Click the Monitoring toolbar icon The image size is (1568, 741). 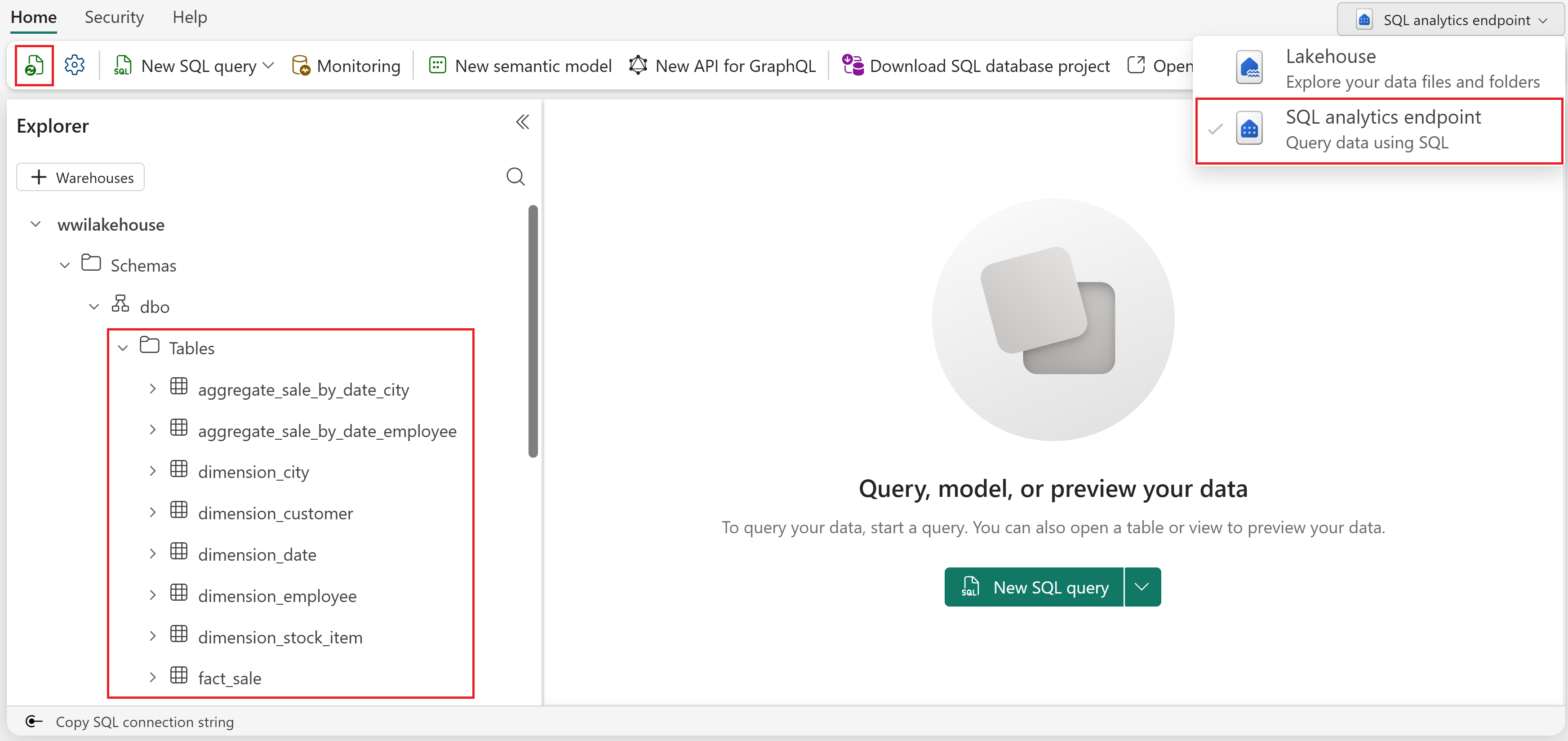[346, 66]
